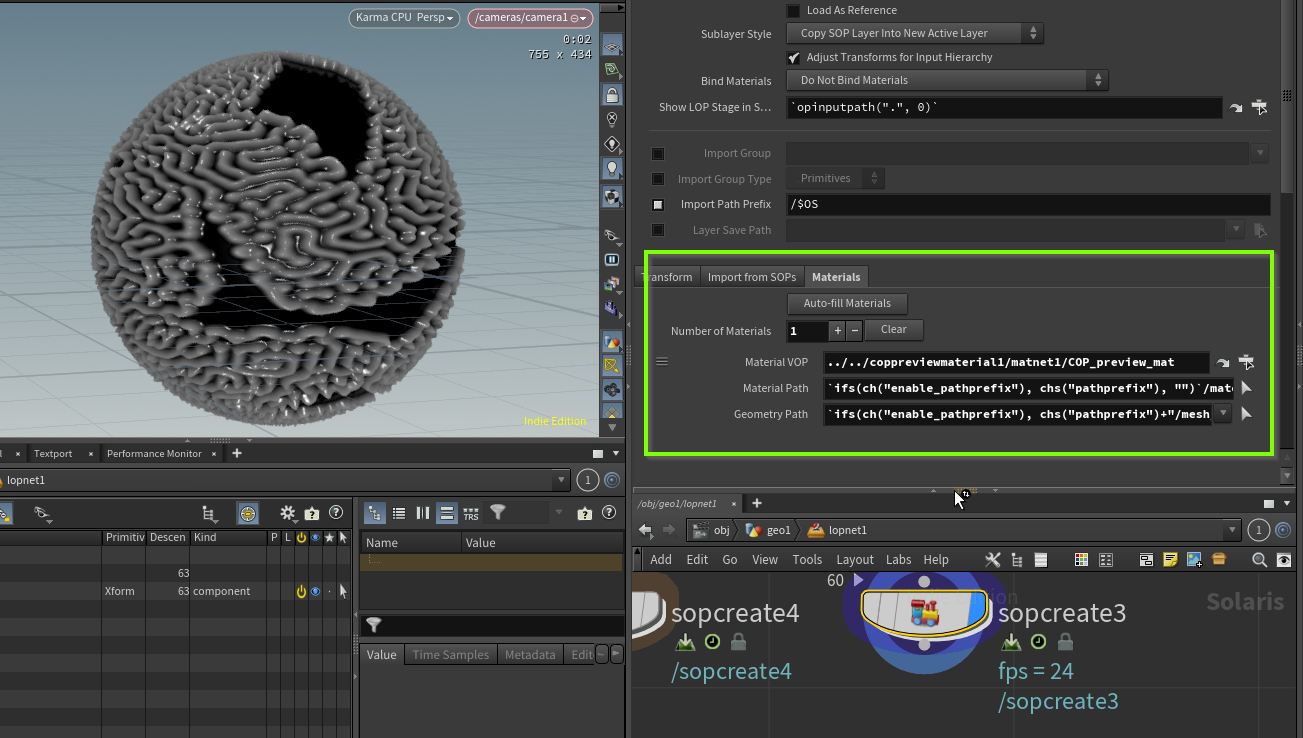The width and height of the screenshot is (1303, 738).
Task: Open the Layout menu in network editor
Action: tap(854, 560)
